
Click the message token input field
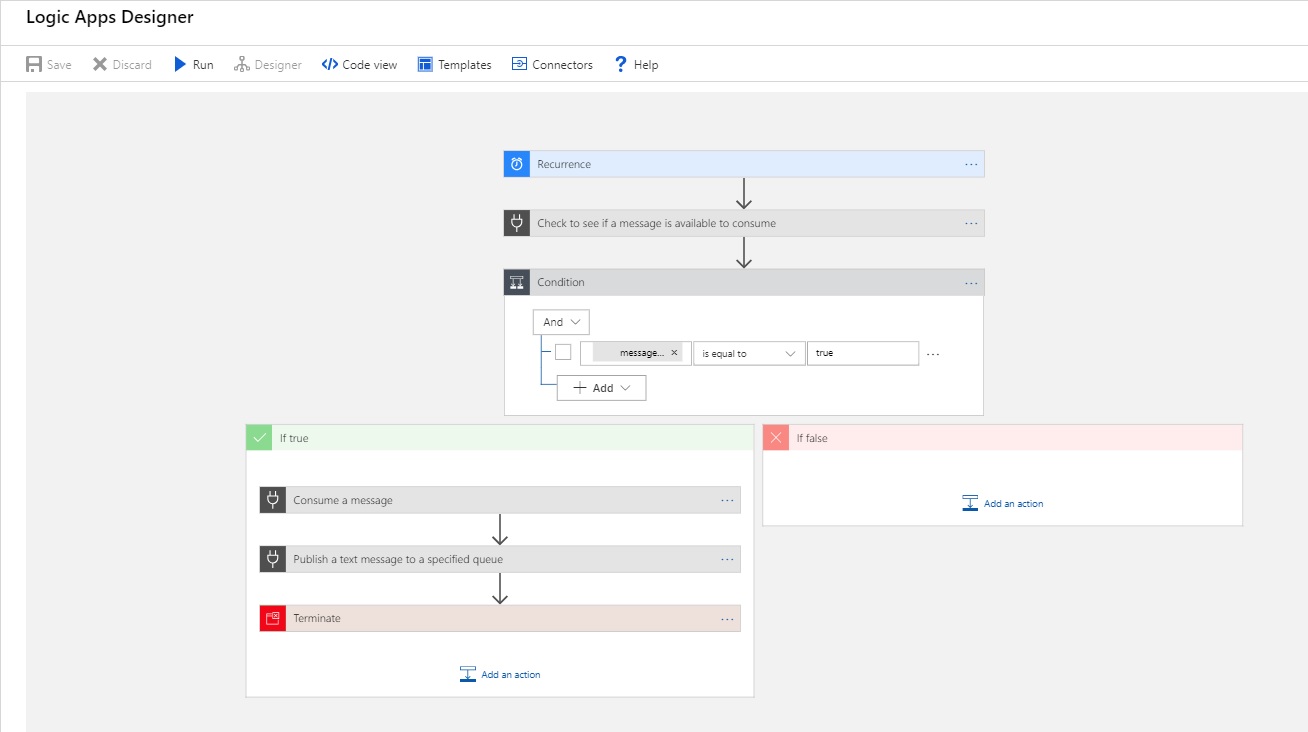(x=635, y=353)
